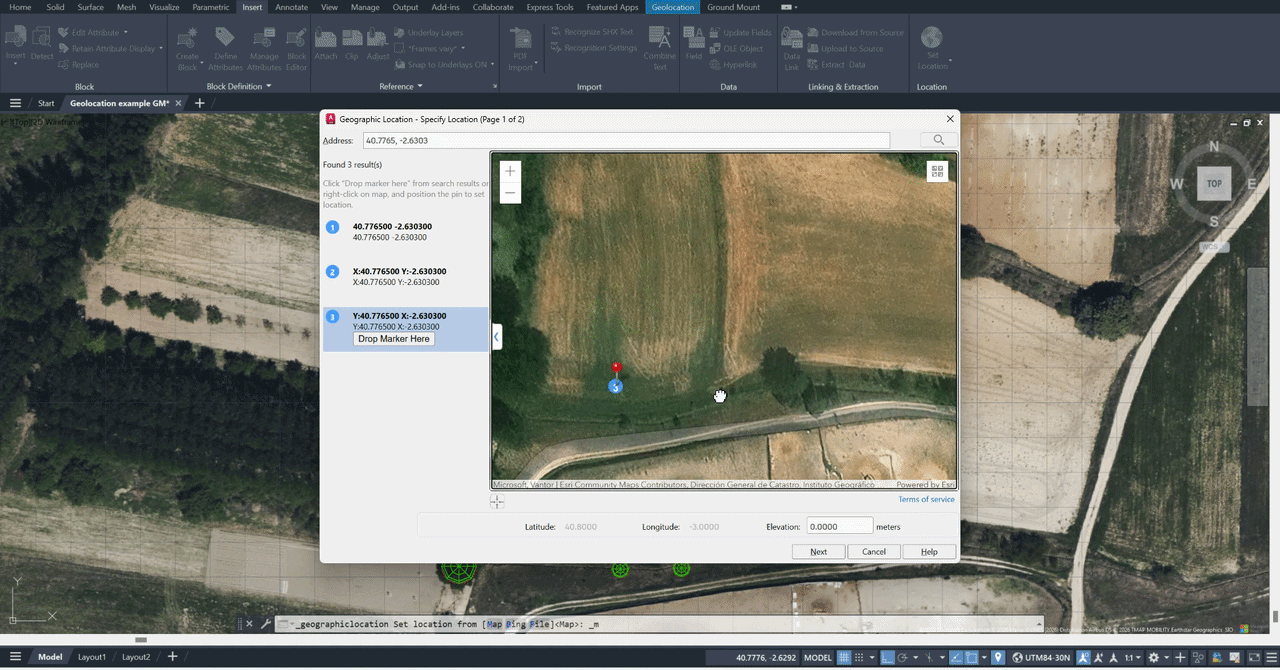Collapse the search results panel arrow
1280x670 pixels.
point(496,337)
